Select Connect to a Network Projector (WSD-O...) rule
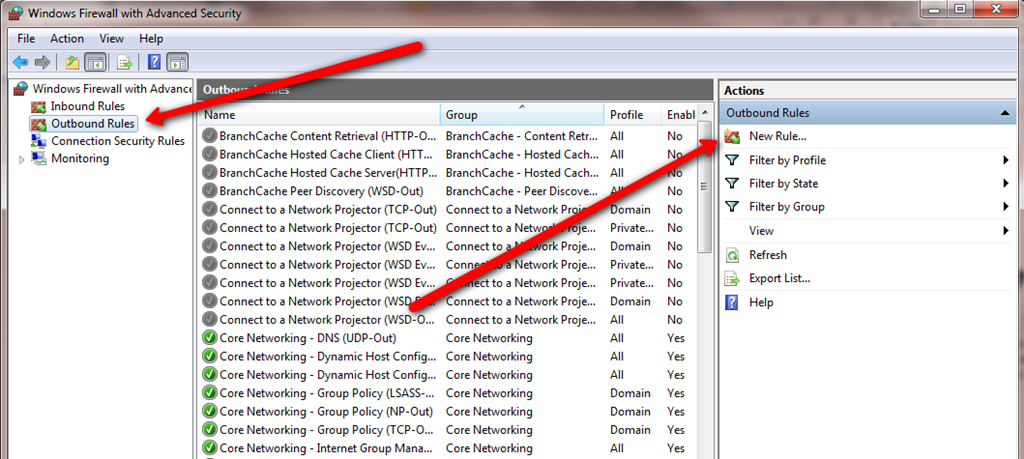1024x459 pixels. (x=447, y=320)
